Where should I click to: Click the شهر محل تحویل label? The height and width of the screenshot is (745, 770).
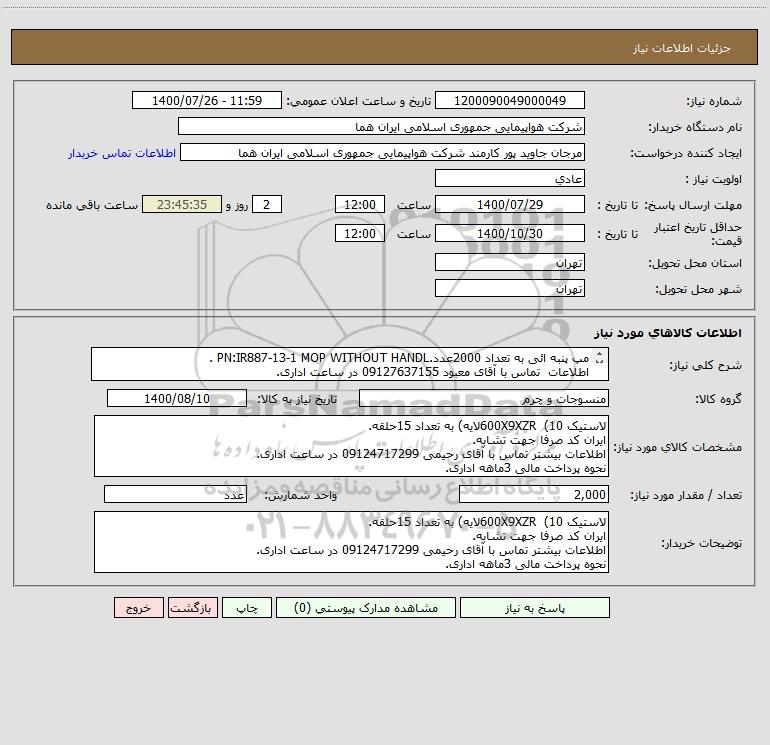[x=699, y=290]
